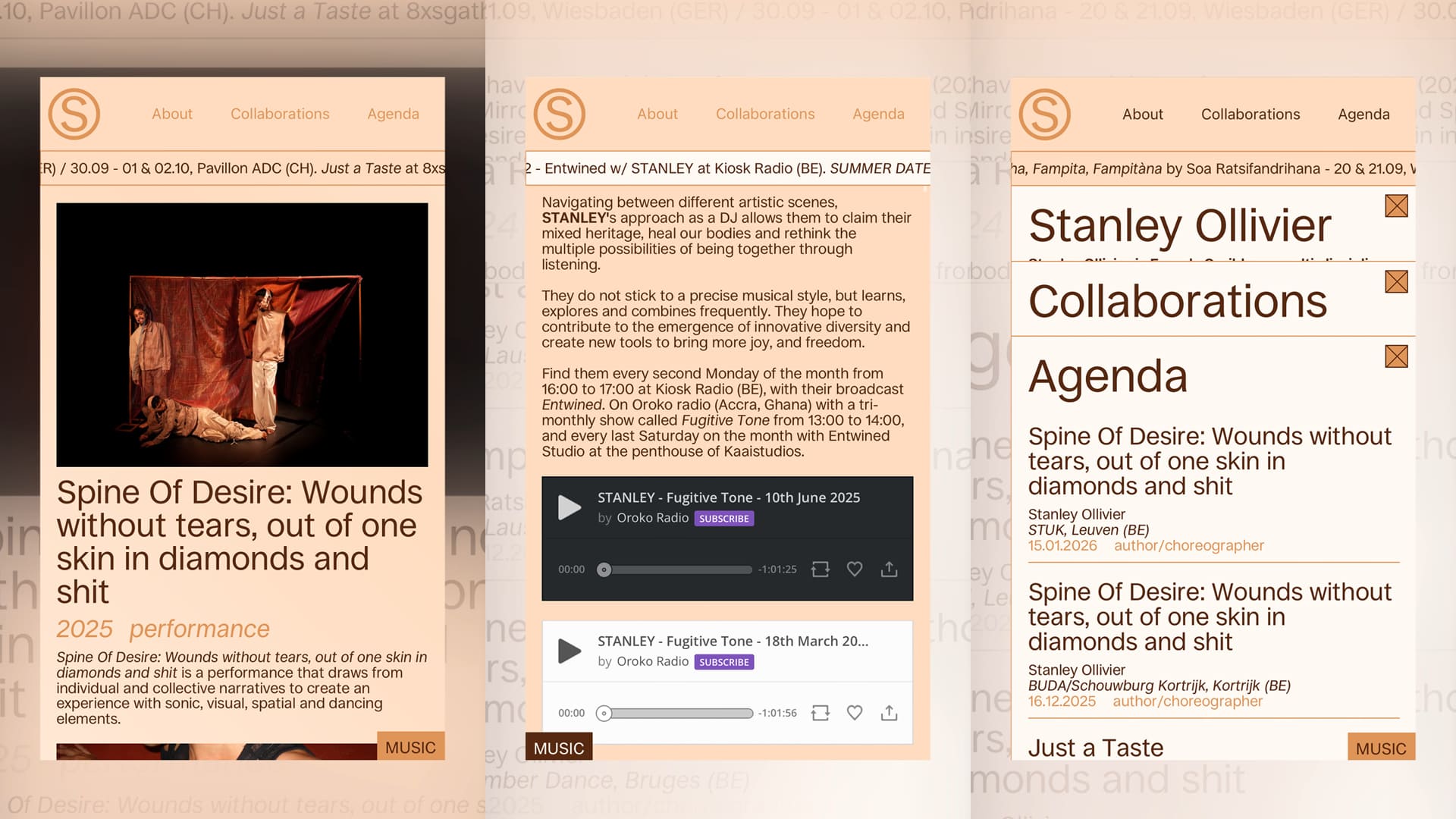Screen dimensions: 1456x819
Task: Click the S logo in the left panel
Action: pos(74,114)
